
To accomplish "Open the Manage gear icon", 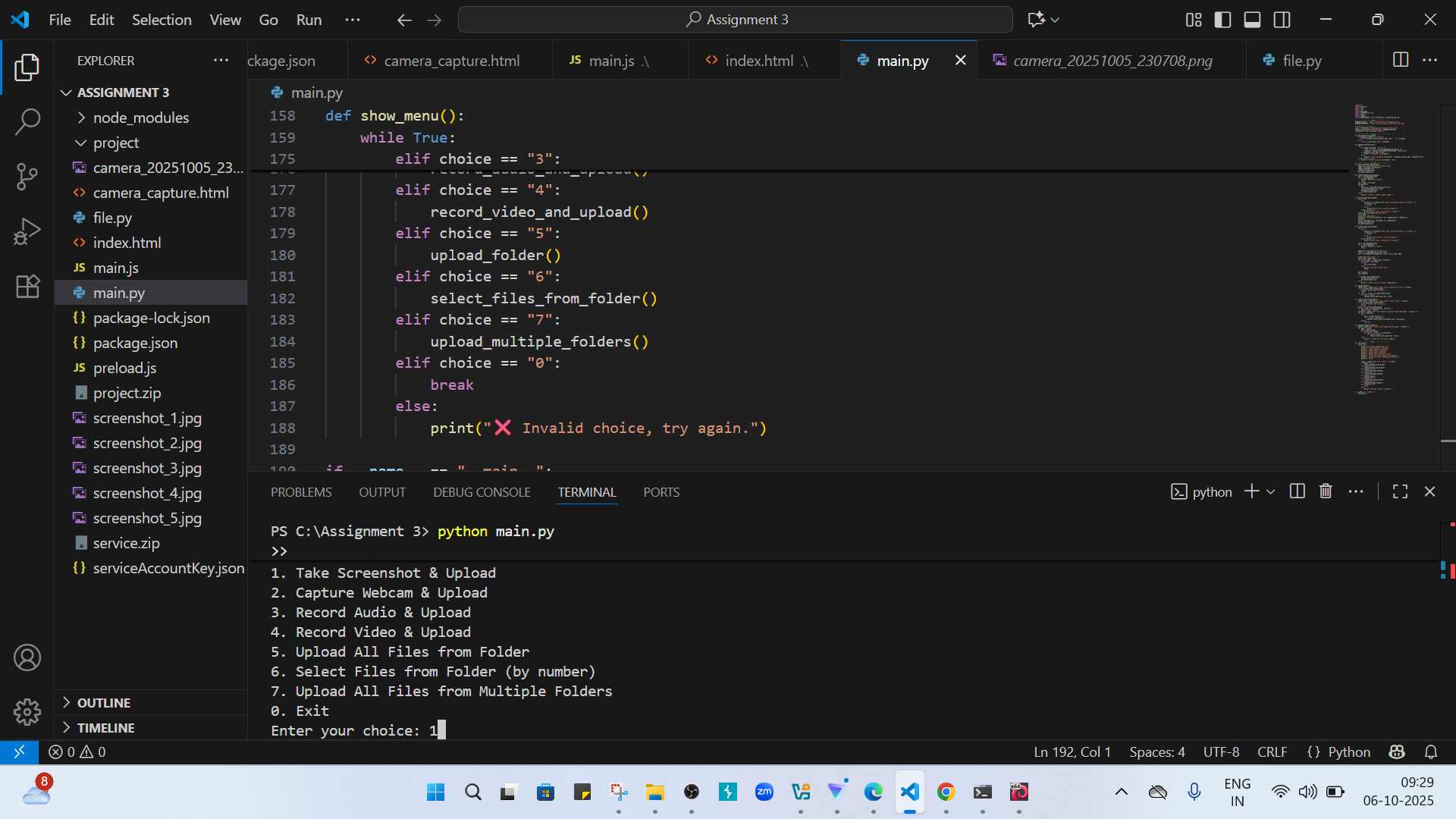I will coord(27,711).
